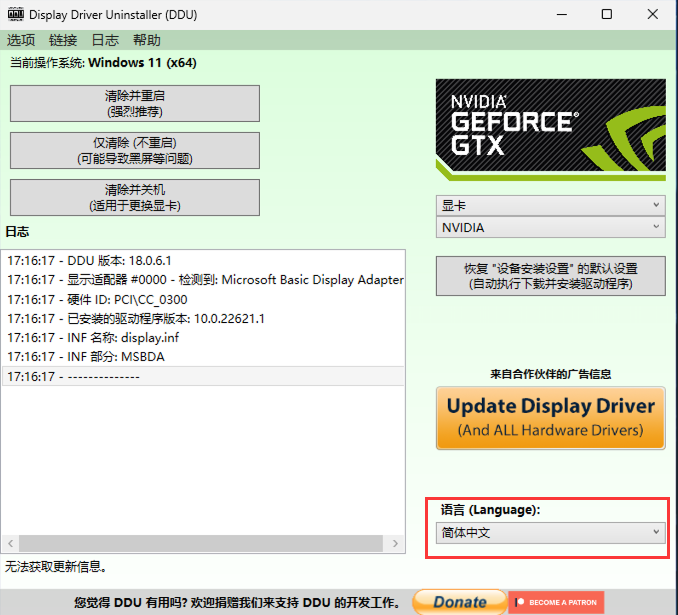Open the 帮助 menu
The image size is (678, 615).
pos(147,40)
